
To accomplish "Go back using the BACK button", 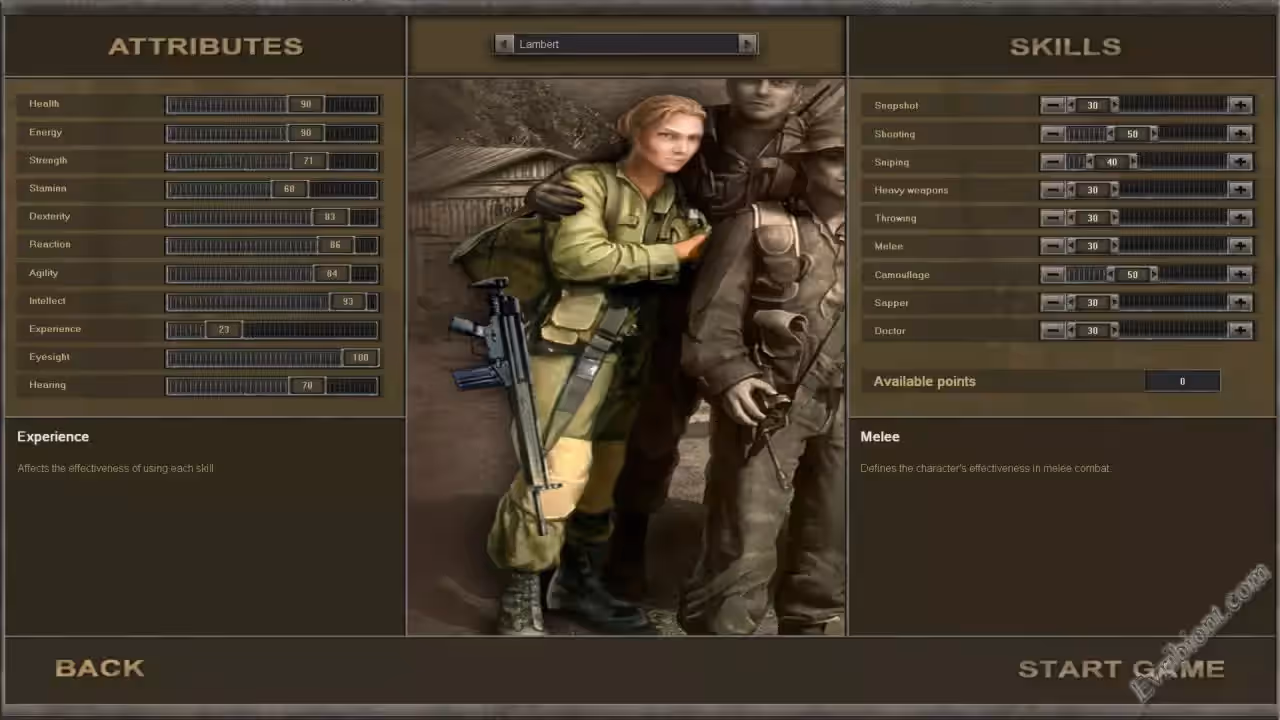I will coord(99,668).
